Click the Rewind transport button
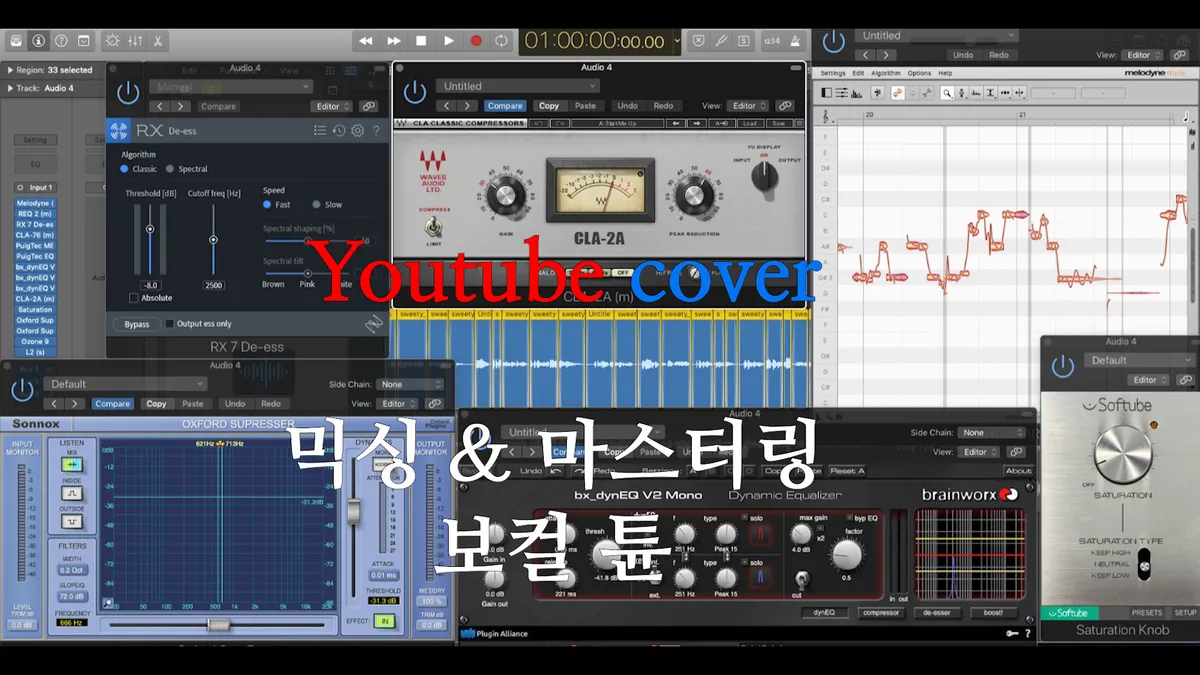This screenshot has width=1200, height=675. 366,41
